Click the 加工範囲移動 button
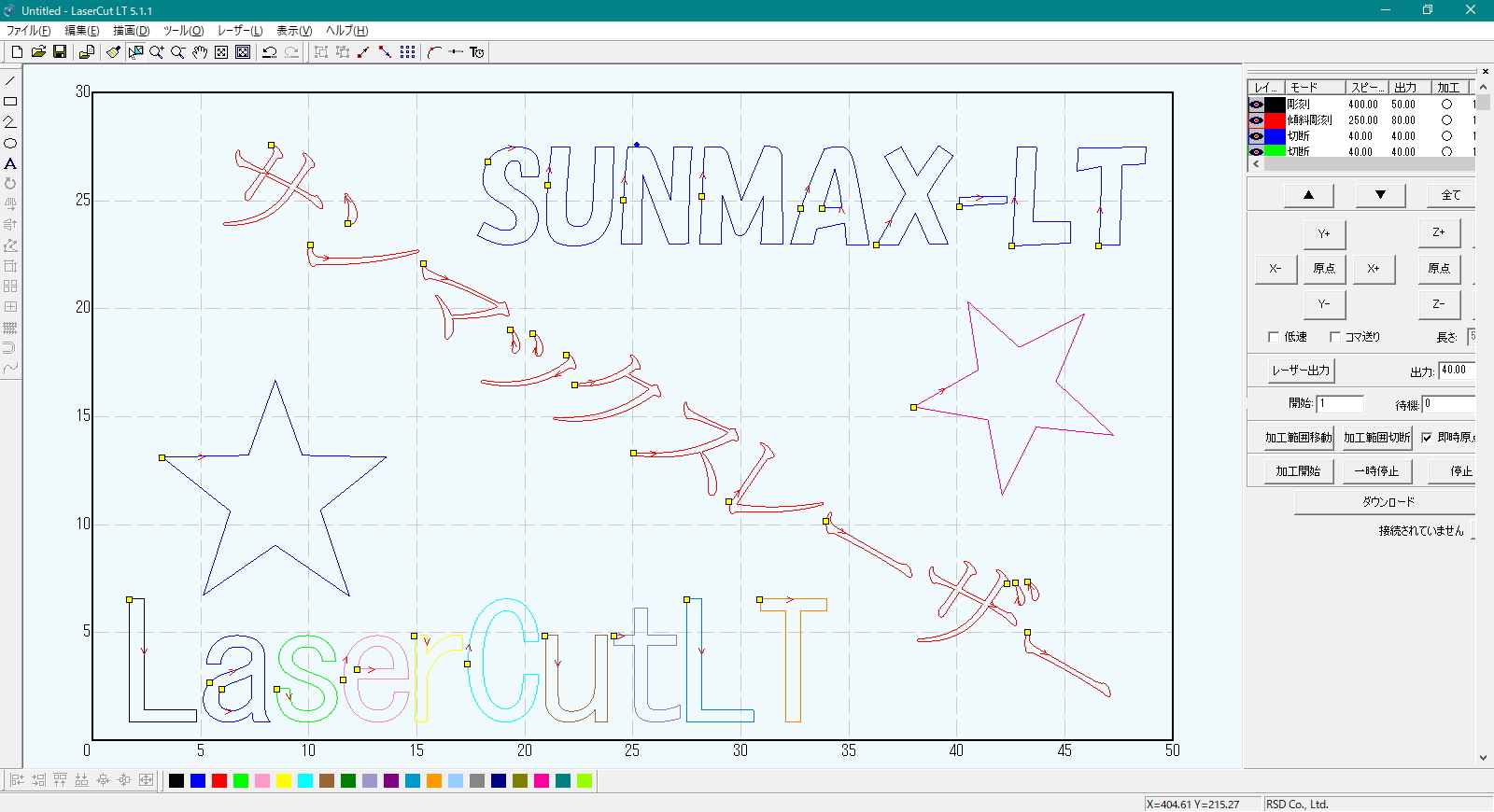Screen dimensions: 1494x812 [x=1299, y=438]
